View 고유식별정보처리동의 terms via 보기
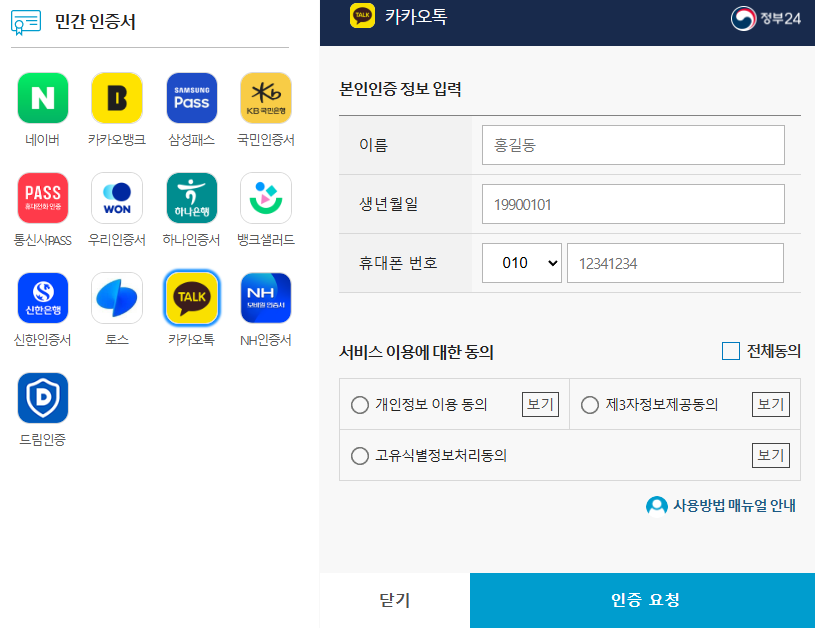815x628 pixels. (771, 455)
